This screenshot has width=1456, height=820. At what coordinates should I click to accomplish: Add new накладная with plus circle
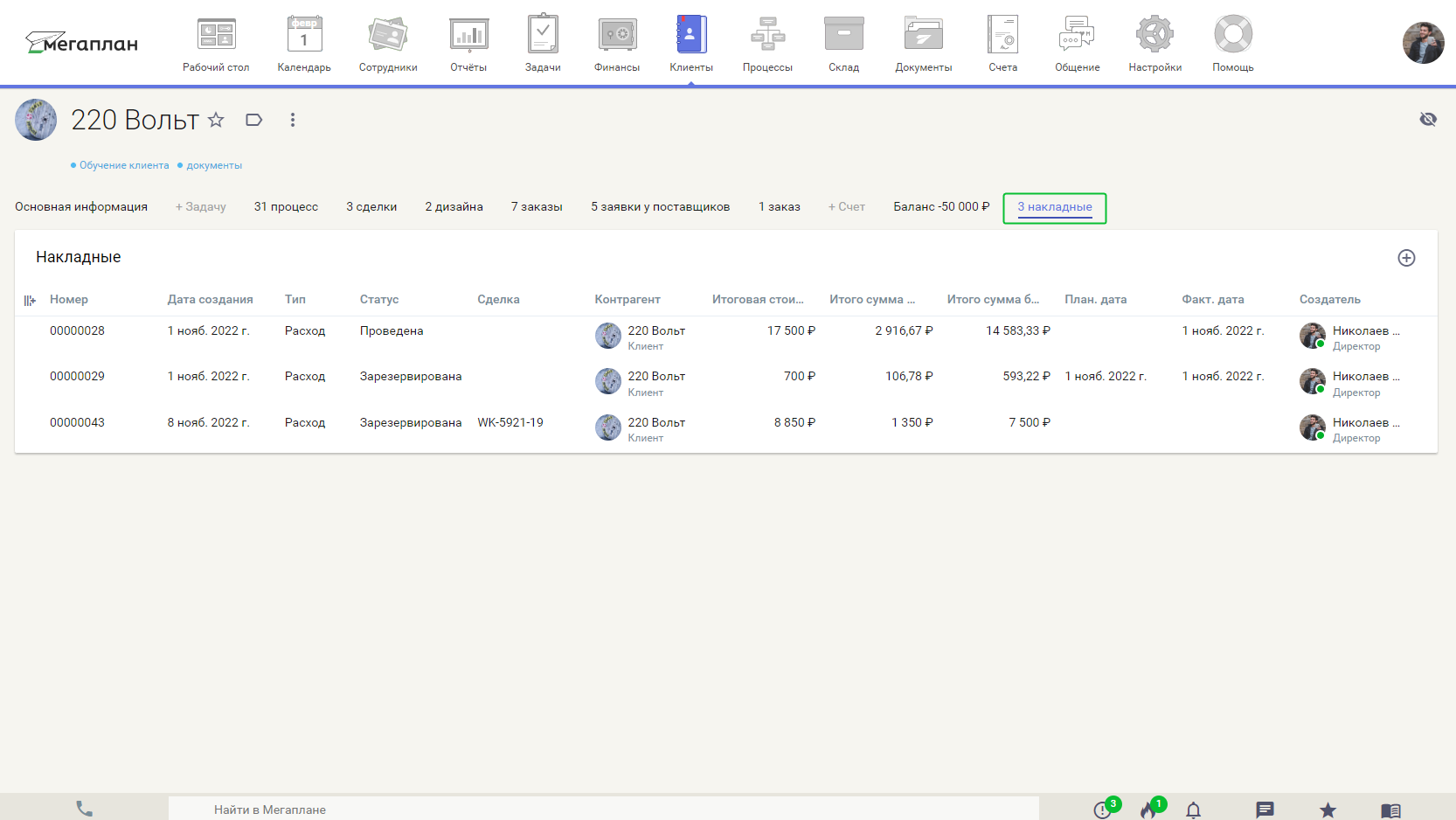[1406, 258]
